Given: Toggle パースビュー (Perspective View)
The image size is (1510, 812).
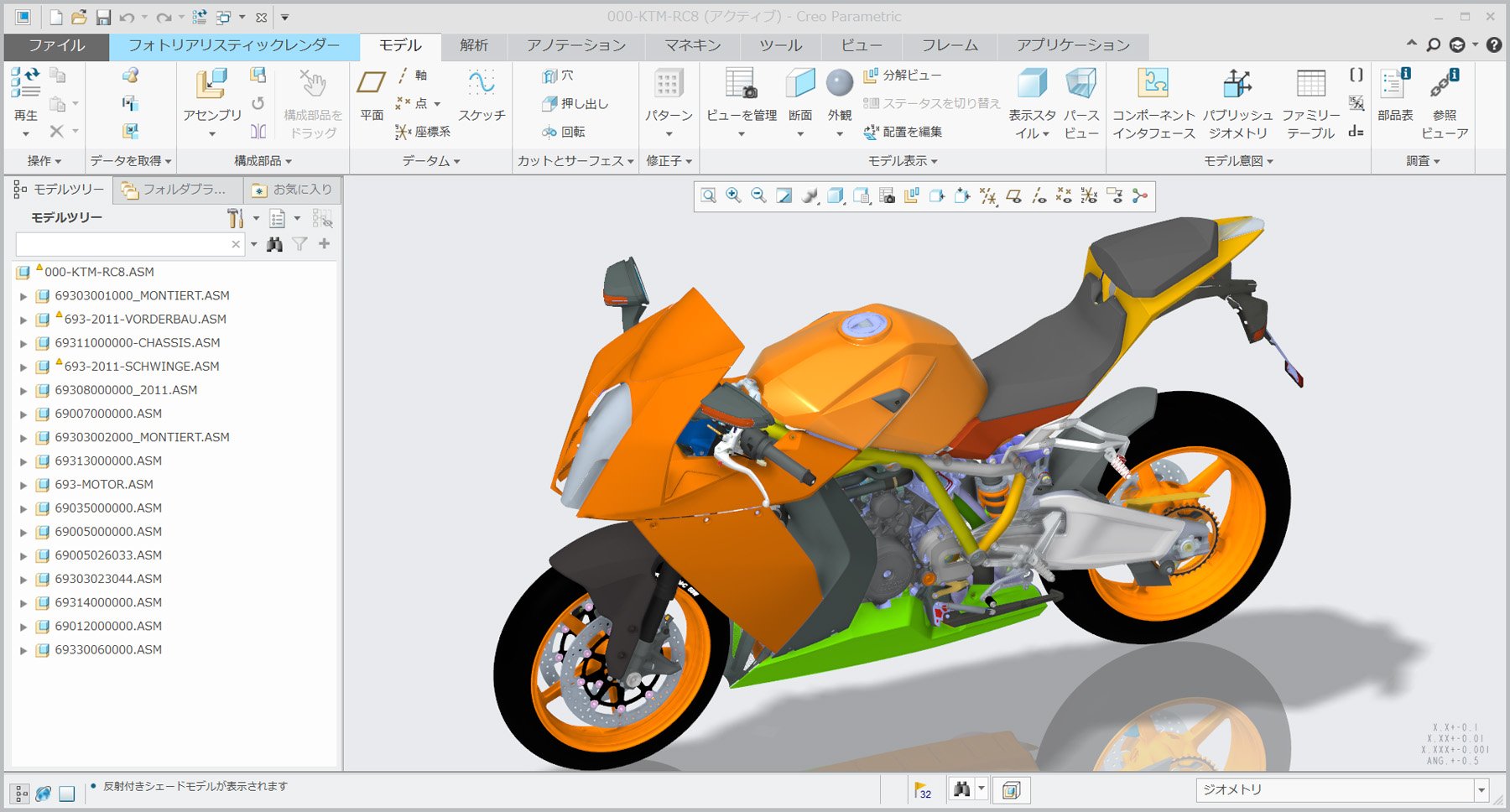Looking at the screenshot, I should pyautogui.click(x=1081, y=103).
